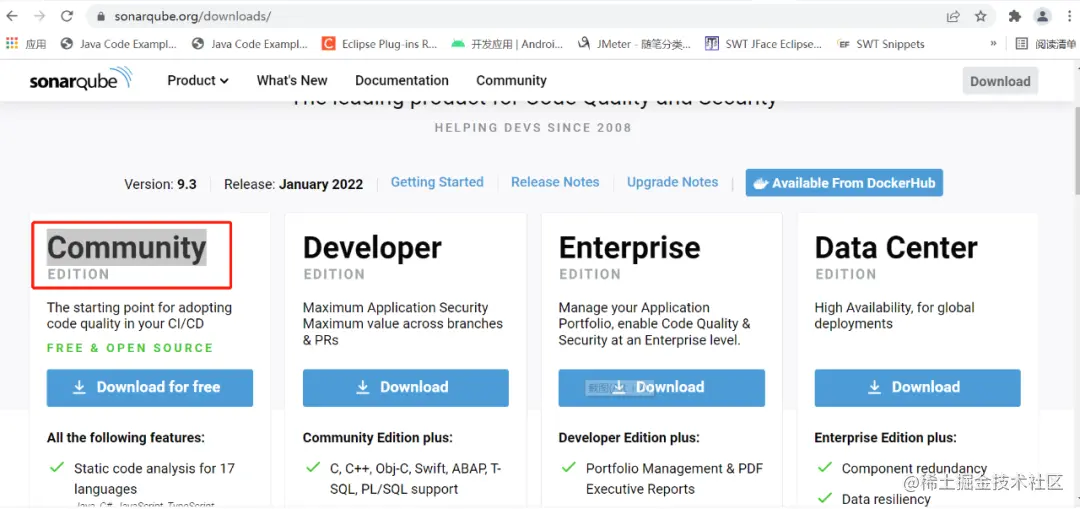The width and height of the screenshot is (1080, 509).
Task: Open the browser extensions puzzle icon
Action: click(x=1015, y=16)
